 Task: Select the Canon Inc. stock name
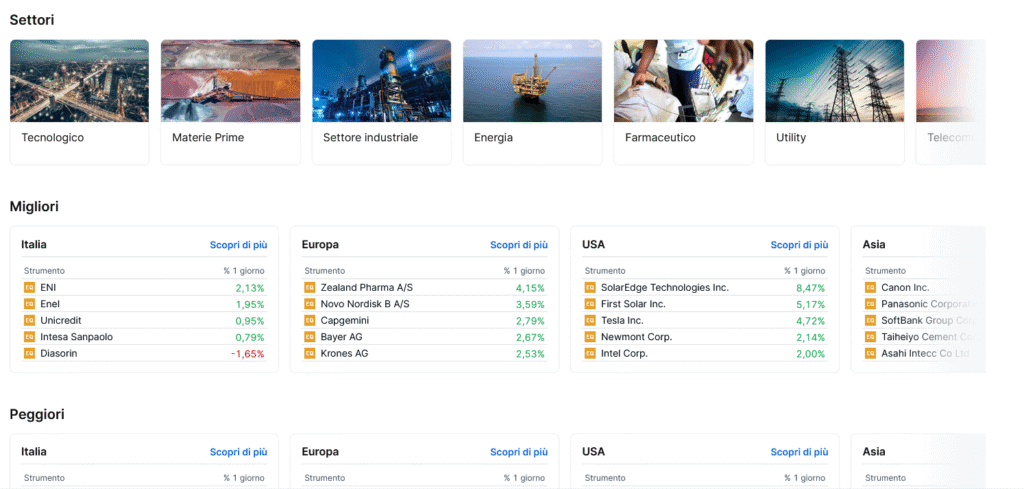click(905, 287)
